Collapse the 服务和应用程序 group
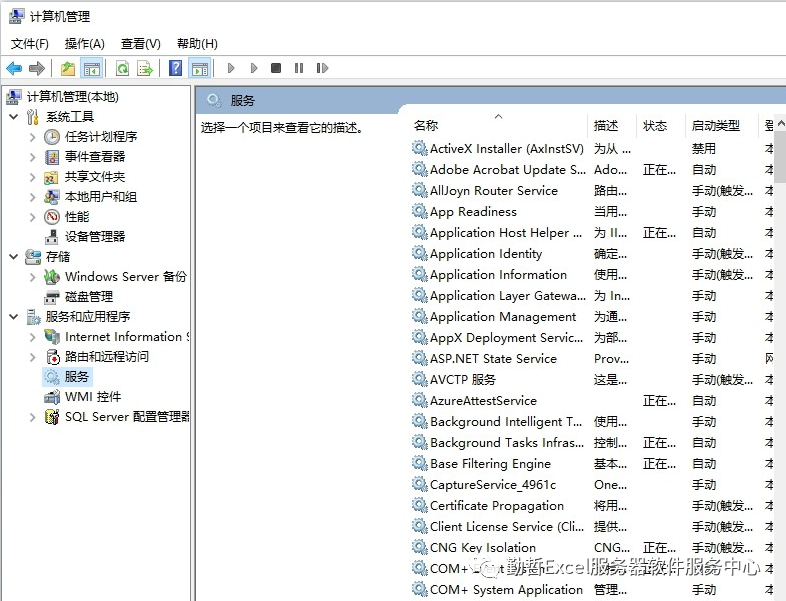Image resolution: width=786 pixels, height=601 pixels. click(x=14, y=317)
